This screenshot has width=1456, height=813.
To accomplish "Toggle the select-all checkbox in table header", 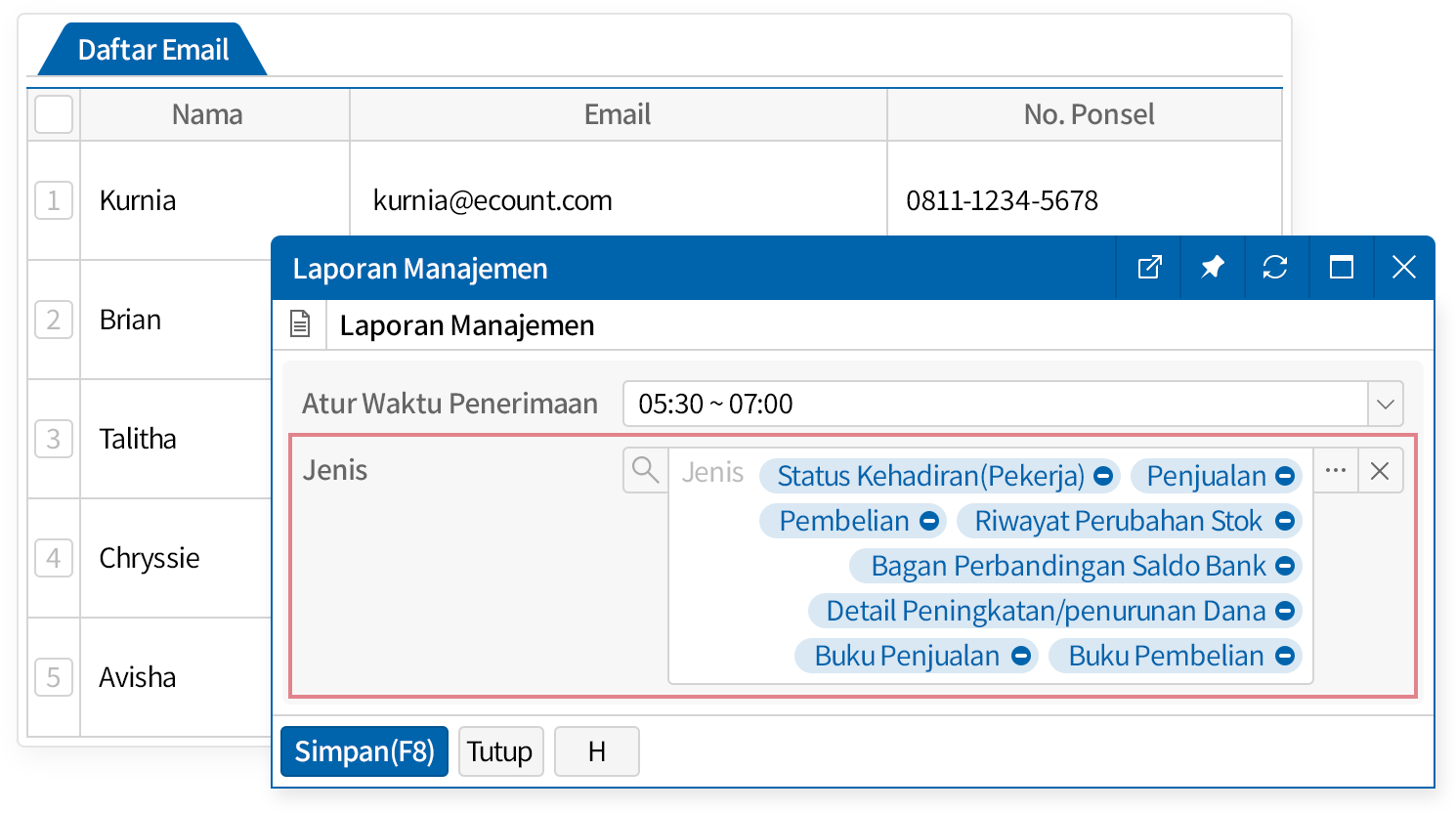I will 54,114.
